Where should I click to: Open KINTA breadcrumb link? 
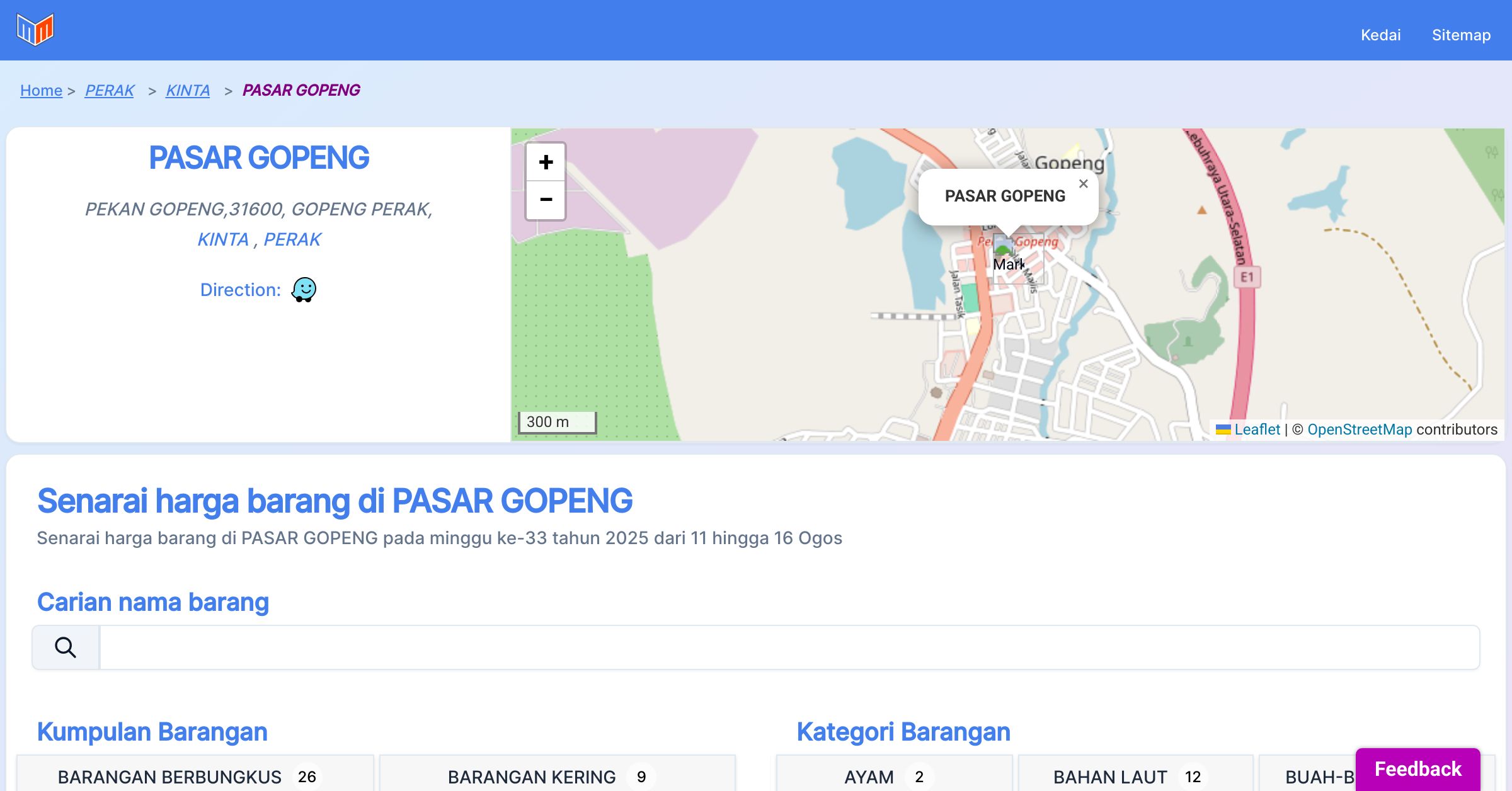click(188, 90)
